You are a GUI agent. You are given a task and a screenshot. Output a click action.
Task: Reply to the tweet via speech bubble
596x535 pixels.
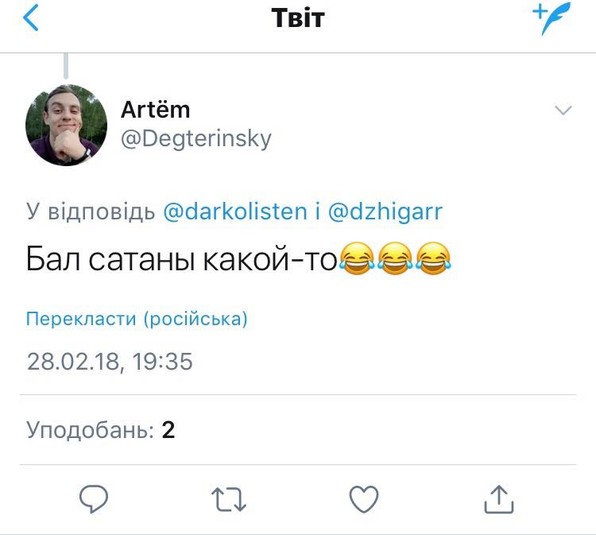coord(94,499)
